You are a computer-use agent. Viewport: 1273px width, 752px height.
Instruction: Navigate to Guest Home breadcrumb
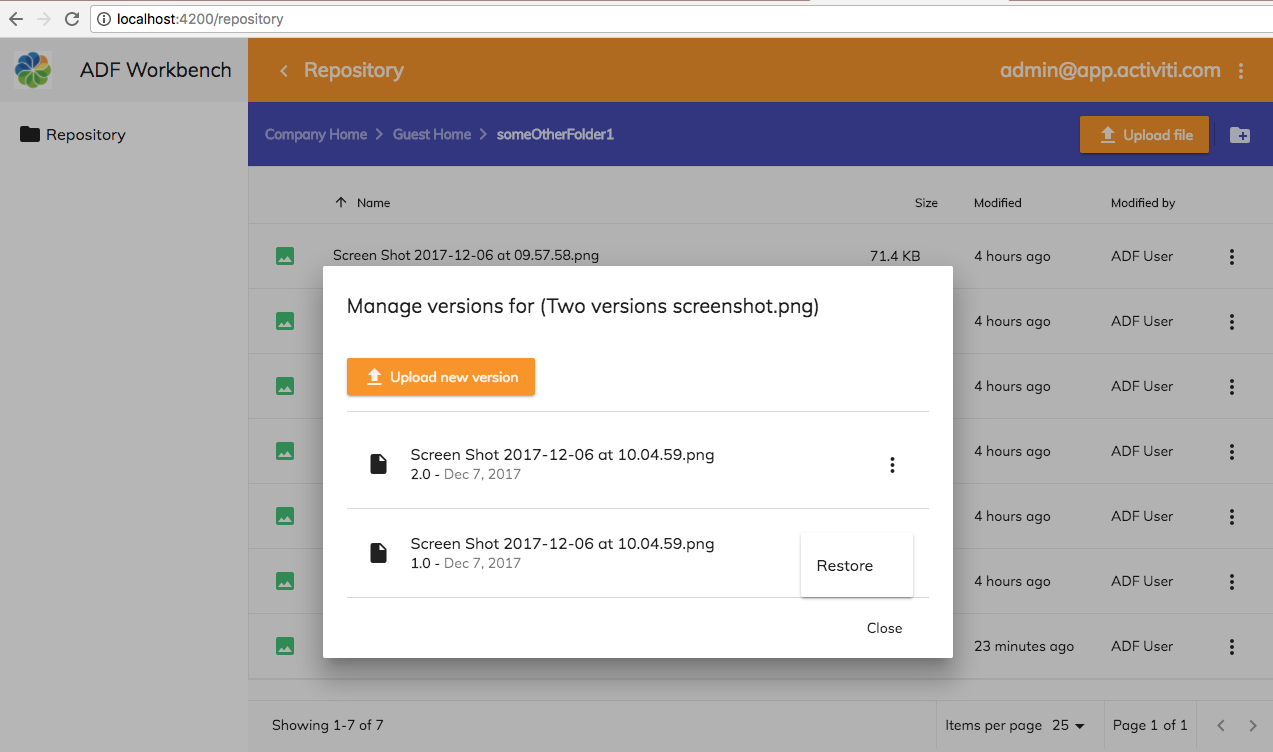tap(431, 134)
